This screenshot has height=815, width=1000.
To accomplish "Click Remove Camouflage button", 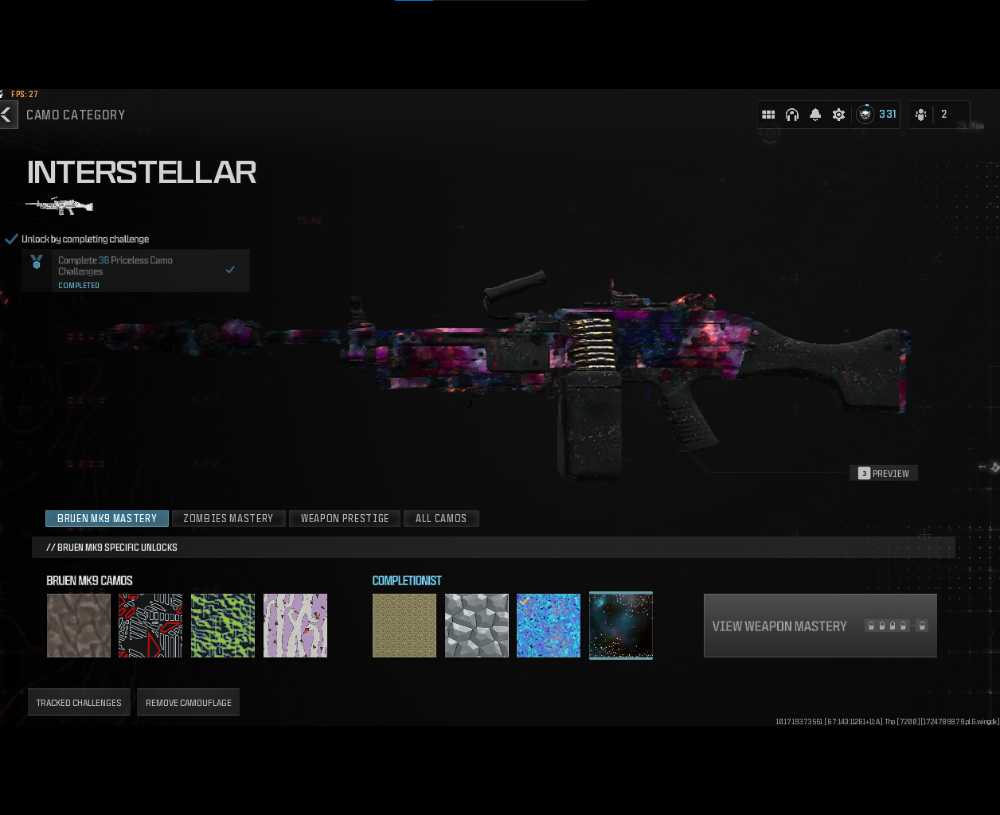I will (x=189, y=702).
